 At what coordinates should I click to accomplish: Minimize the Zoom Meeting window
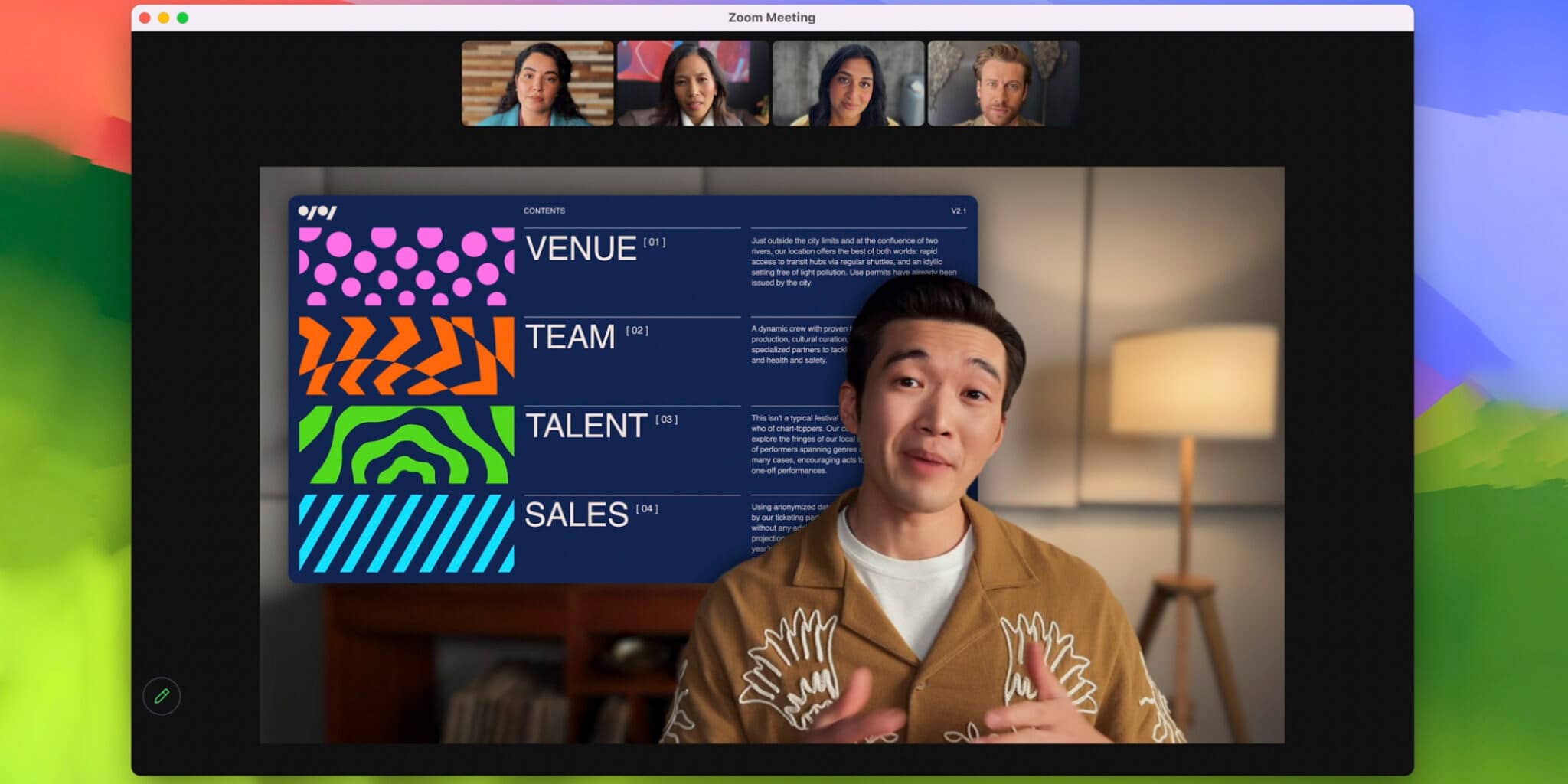click(164, 18)
